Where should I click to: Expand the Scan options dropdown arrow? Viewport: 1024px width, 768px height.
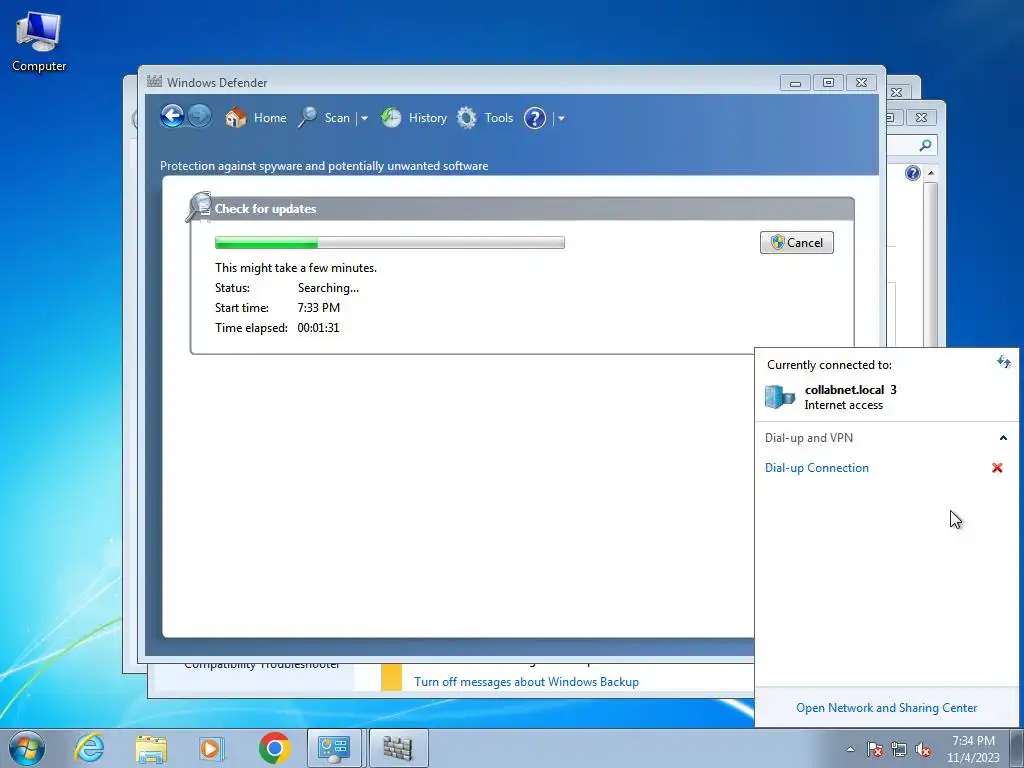coord(364,118)
